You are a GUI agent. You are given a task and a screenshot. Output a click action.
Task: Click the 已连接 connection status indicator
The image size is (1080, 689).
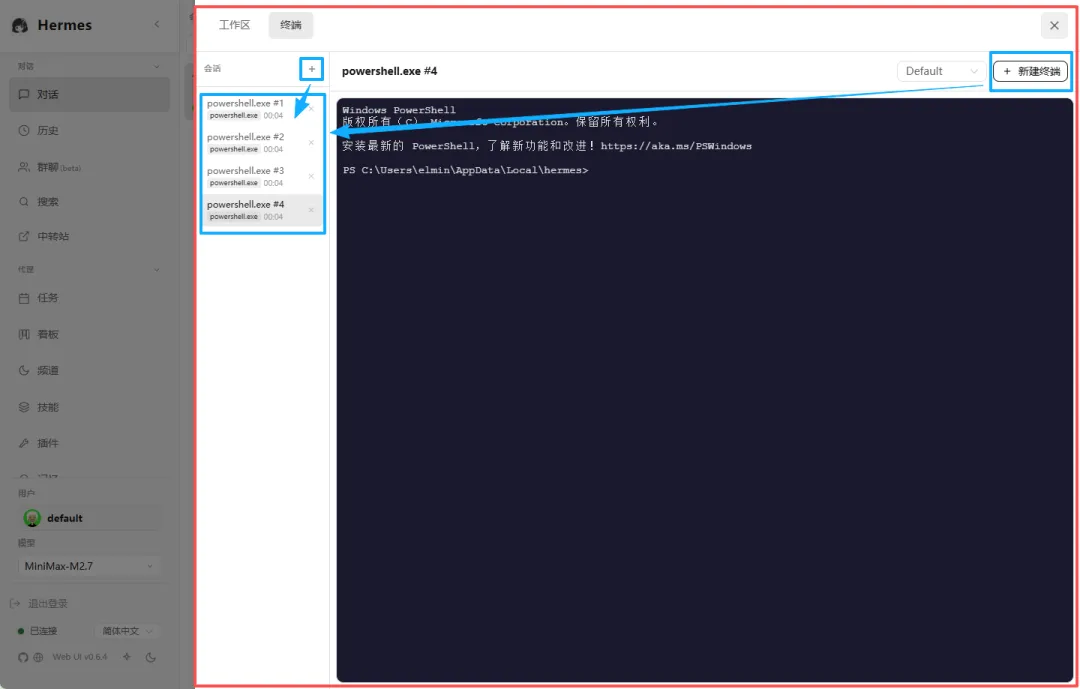38,631
